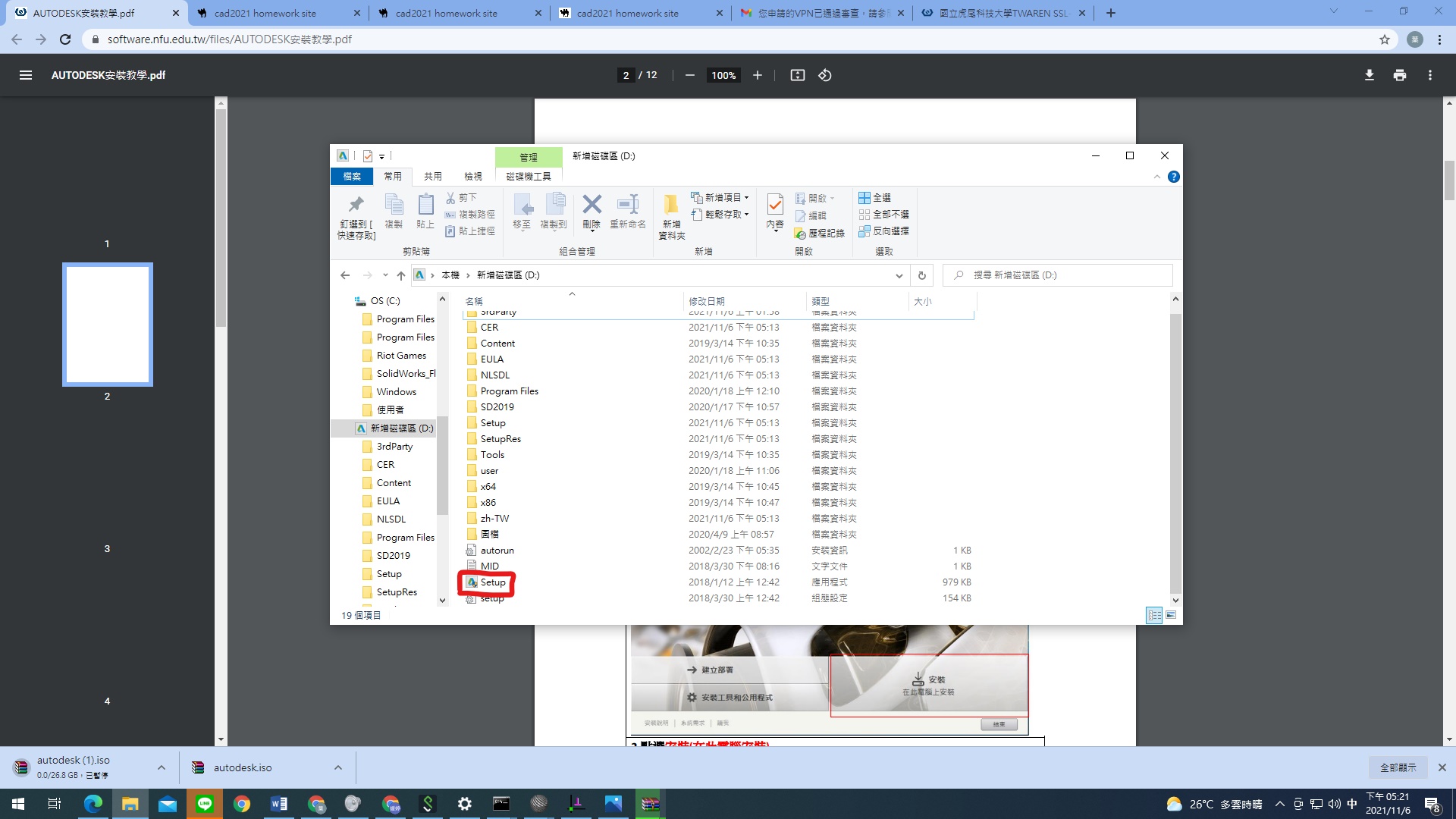Print the PDF document icon
Viewport: 1456px width, 819px height.
(x=1399, y=75)
